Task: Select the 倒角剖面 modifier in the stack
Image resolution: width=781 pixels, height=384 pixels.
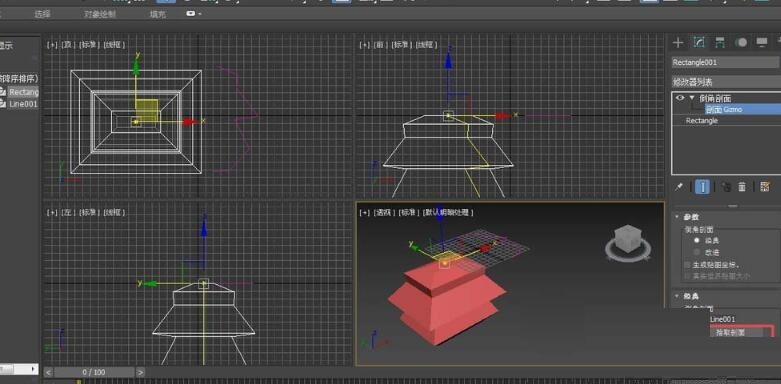Action: click(715, 98)
